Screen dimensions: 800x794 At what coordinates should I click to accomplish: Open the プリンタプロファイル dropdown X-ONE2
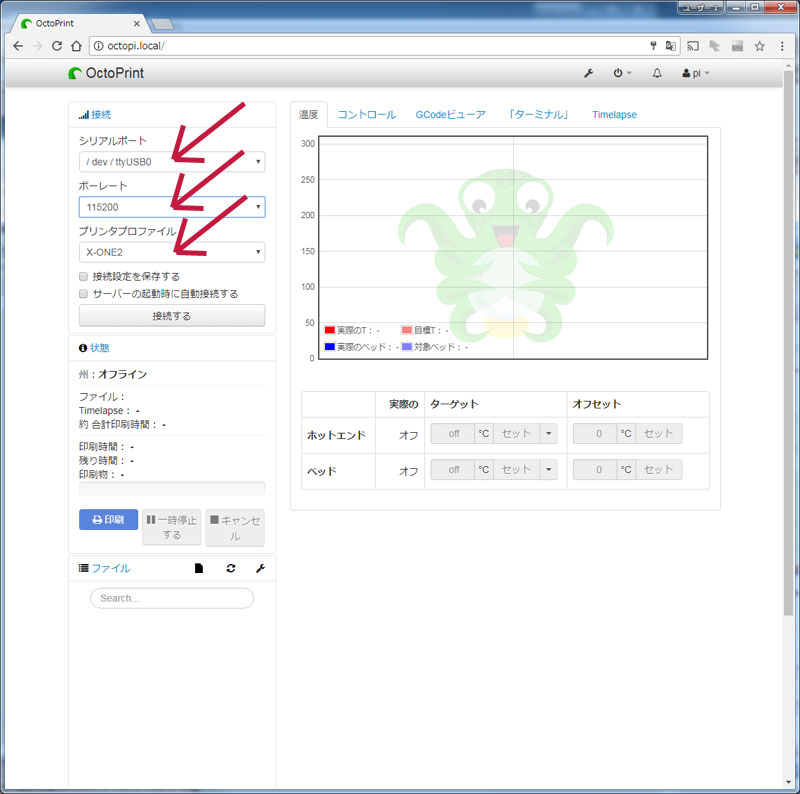pos(172,252)
